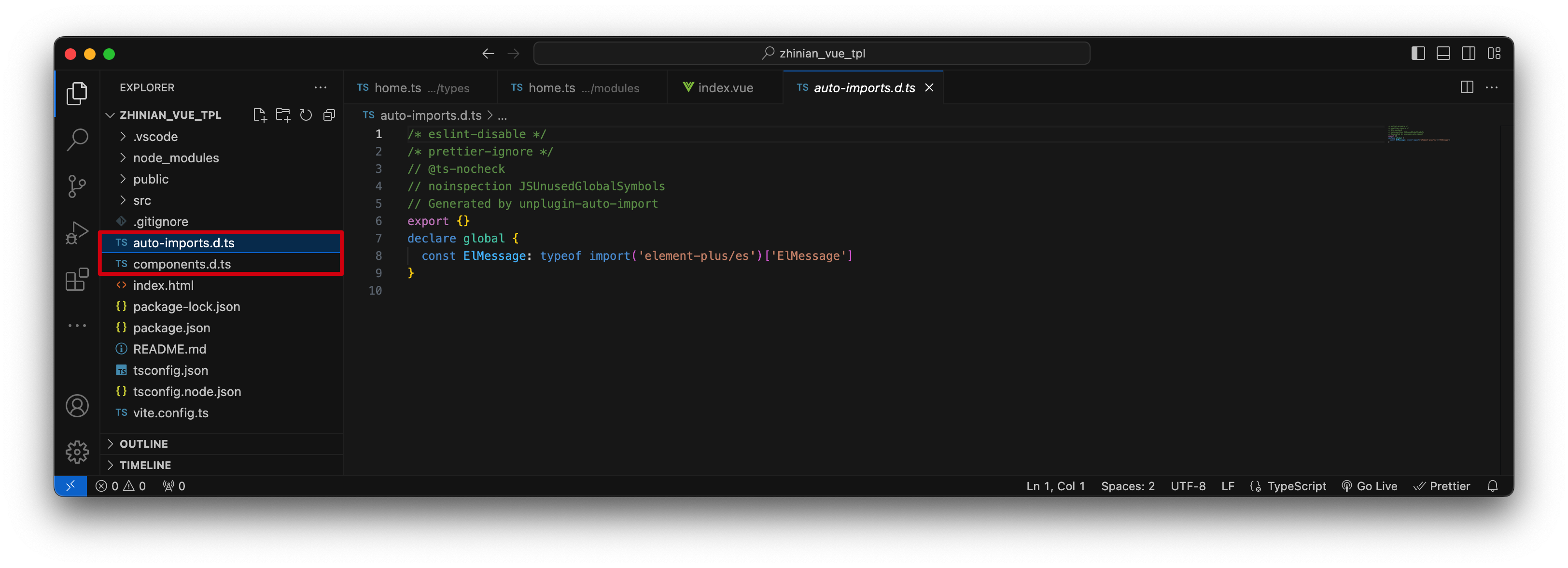Open the Explorer view in activity bar
This screenshot has height=568, width=1568.
click(x=77, y=93)
